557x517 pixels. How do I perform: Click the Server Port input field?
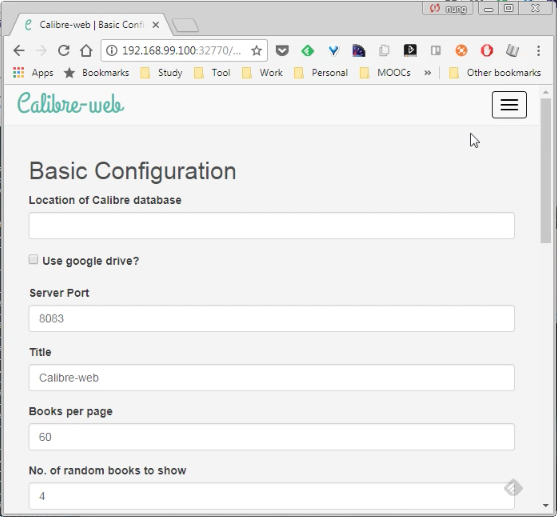tap(271, 318)
